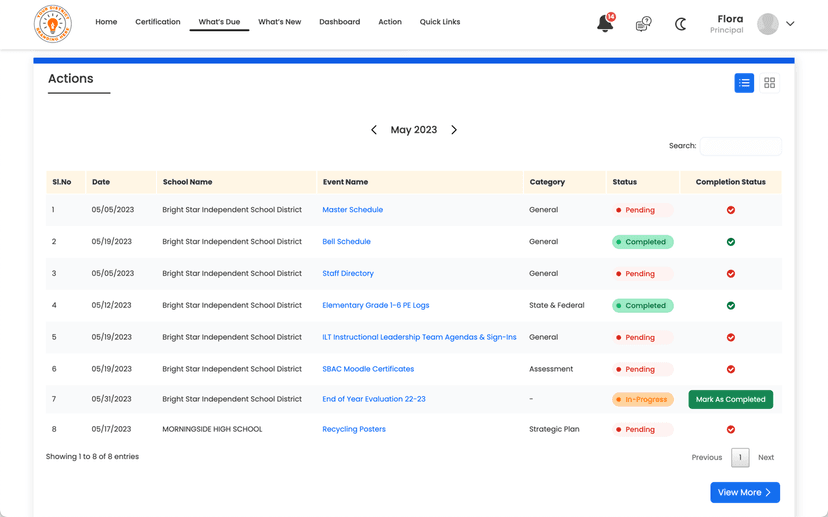Image resolution: width=828 pixels, height=517 pixels.
Task: Click Bell Schedule green completion checkmark
Action: [731, 242]
